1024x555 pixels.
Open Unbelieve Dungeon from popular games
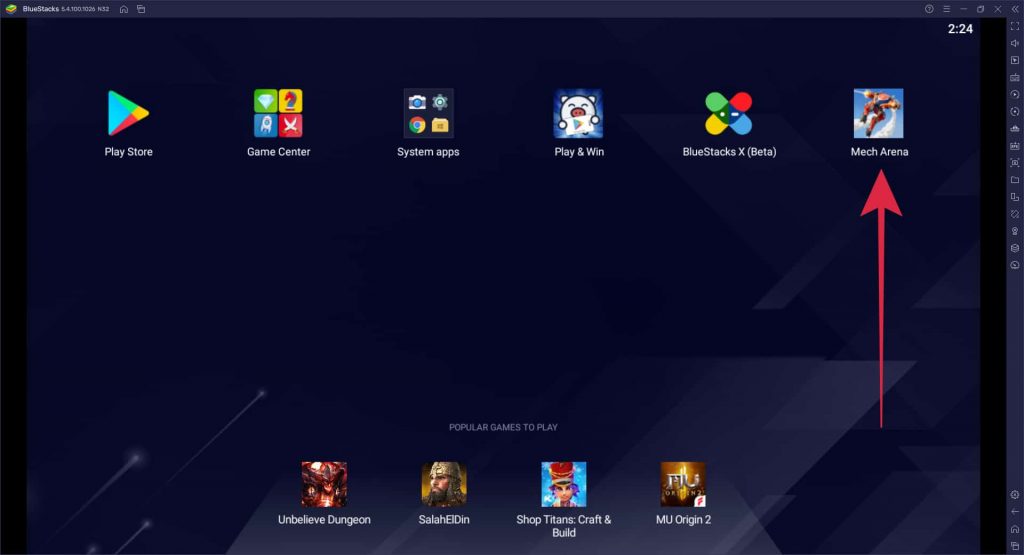click(324, 484)
